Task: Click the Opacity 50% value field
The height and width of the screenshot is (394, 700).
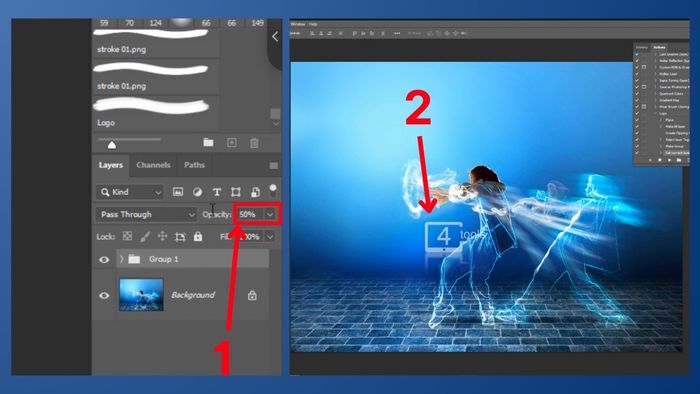Action: 251,215
